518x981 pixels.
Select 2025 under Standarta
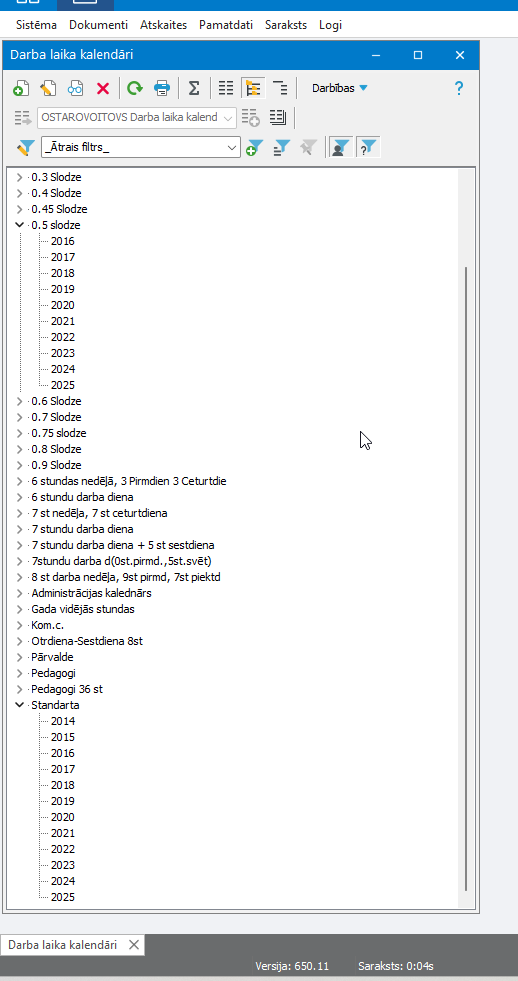click(63, 897)
